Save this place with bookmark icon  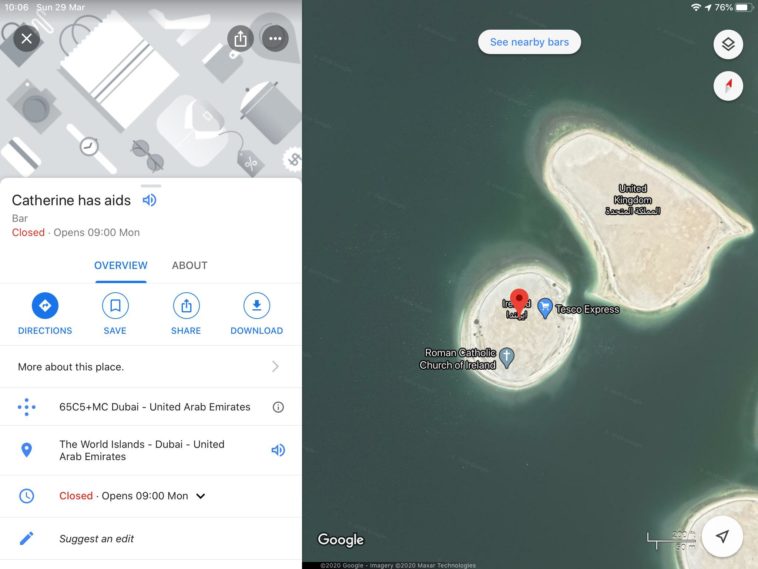115,314
